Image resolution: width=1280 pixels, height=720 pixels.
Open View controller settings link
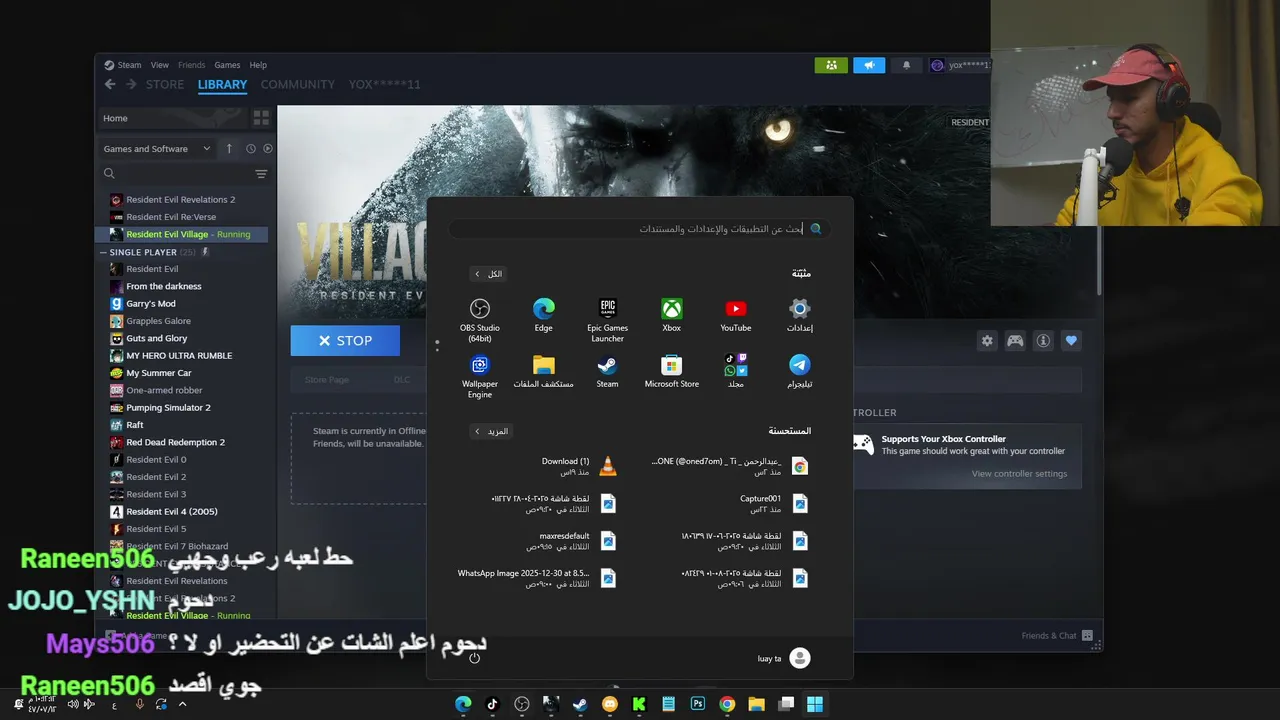[1019, 474]
